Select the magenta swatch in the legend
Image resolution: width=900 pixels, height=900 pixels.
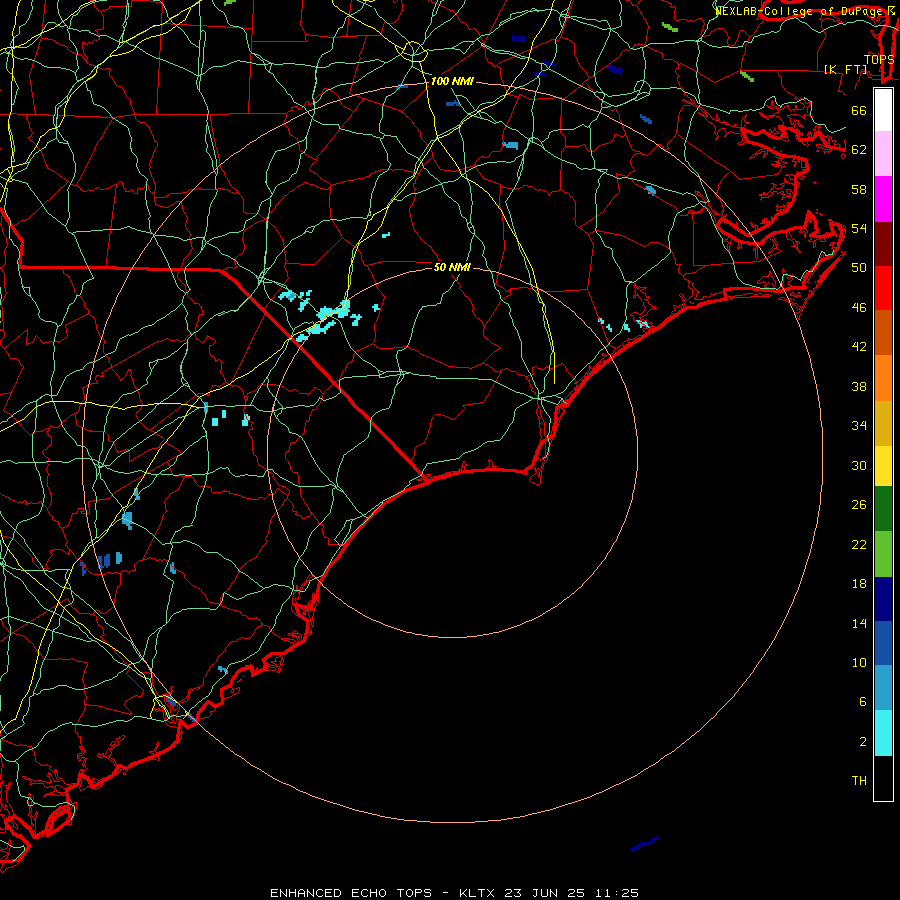(883, 199)
